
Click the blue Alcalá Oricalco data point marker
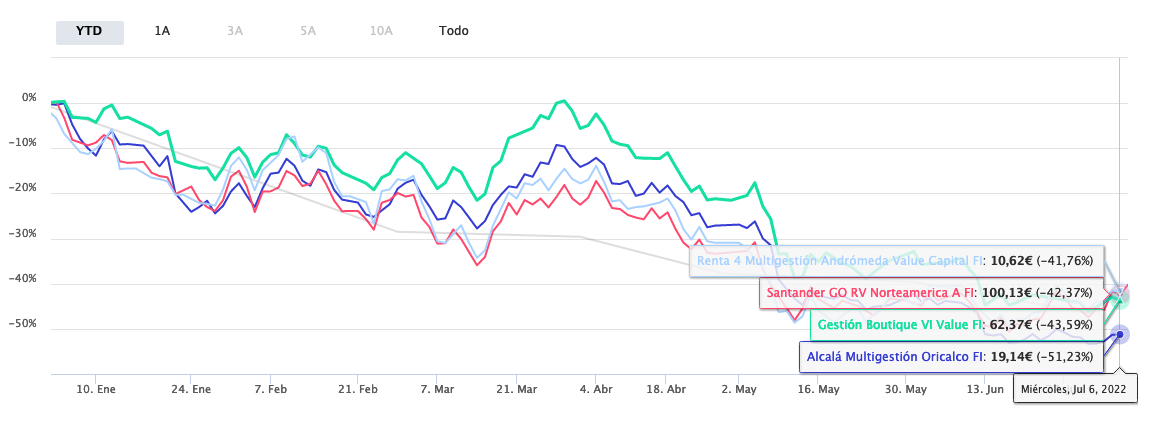[x=1121, y=334]
